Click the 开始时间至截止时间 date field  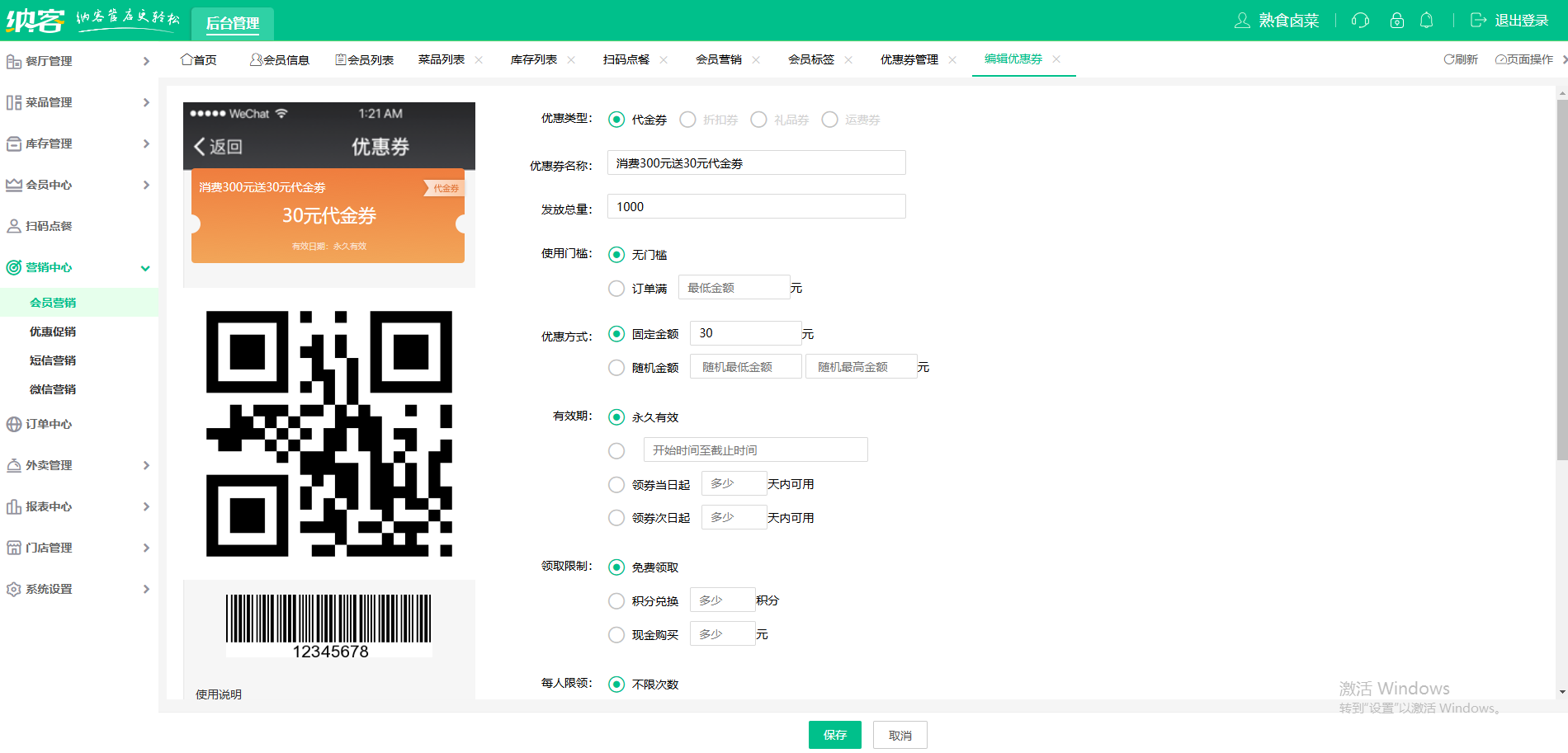(756, 449)
